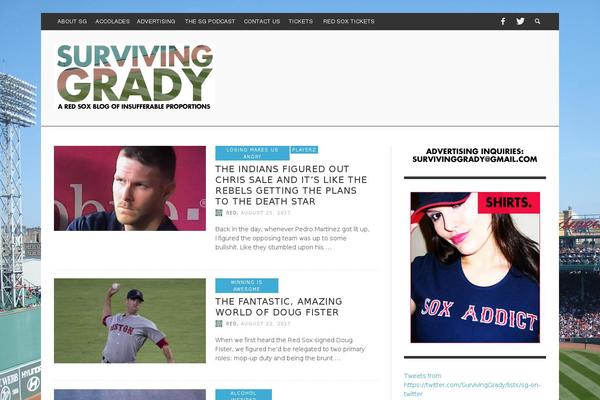Click the August 22, 2017 post date

pyautogui.click(x=266, y=324)
